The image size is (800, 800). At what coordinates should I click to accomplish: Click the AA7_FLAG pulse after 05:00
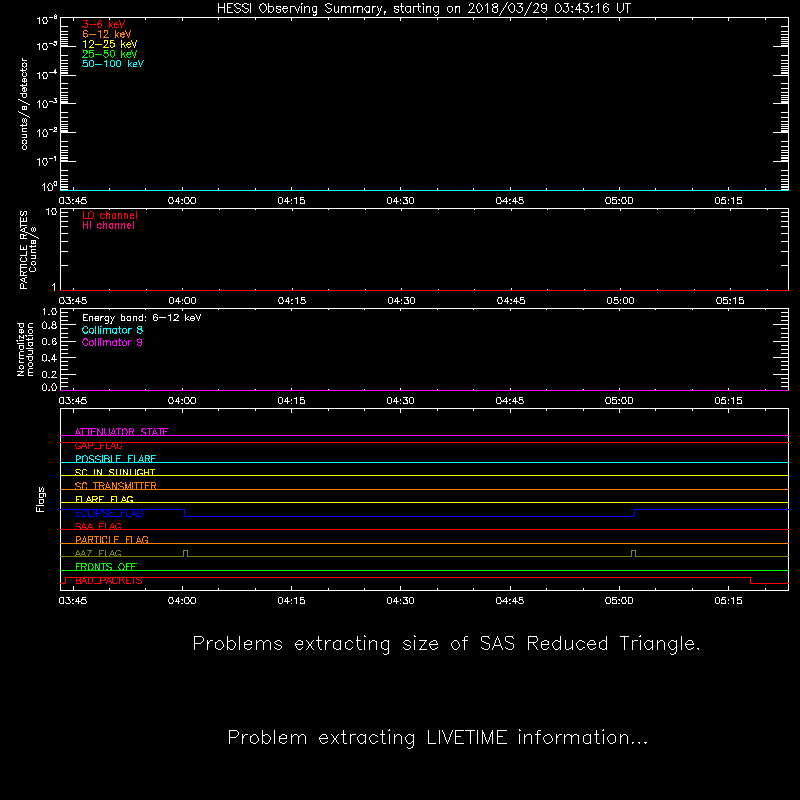pyautogui.click(x=633, y=554)
